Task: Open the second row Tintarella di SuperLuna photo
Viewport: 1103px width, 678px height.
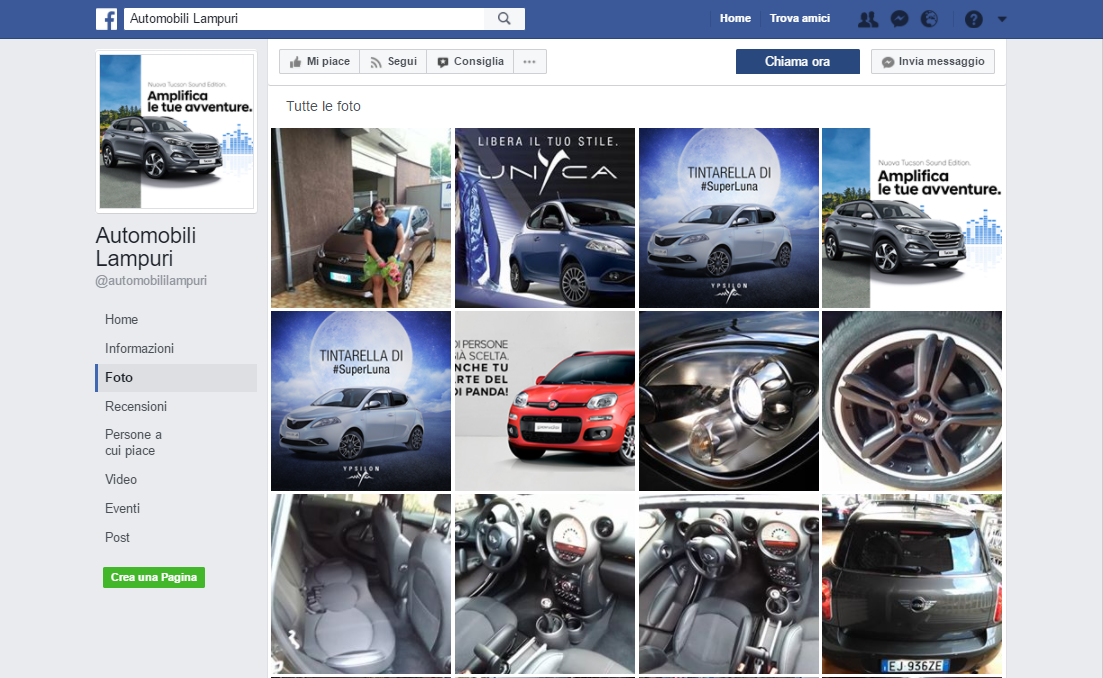Action: [x=361, y=401]
